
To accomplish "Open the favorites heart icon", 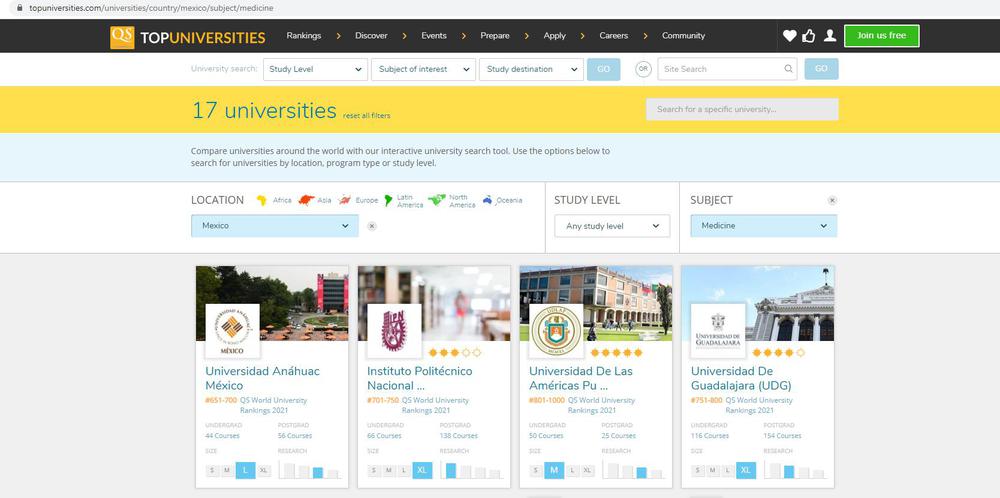I will (x=790, y=36).
